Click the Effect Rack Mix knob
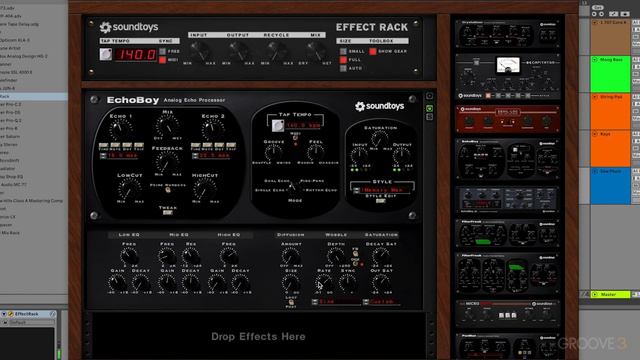The image size is (640, 360). (x=315, y=51)
